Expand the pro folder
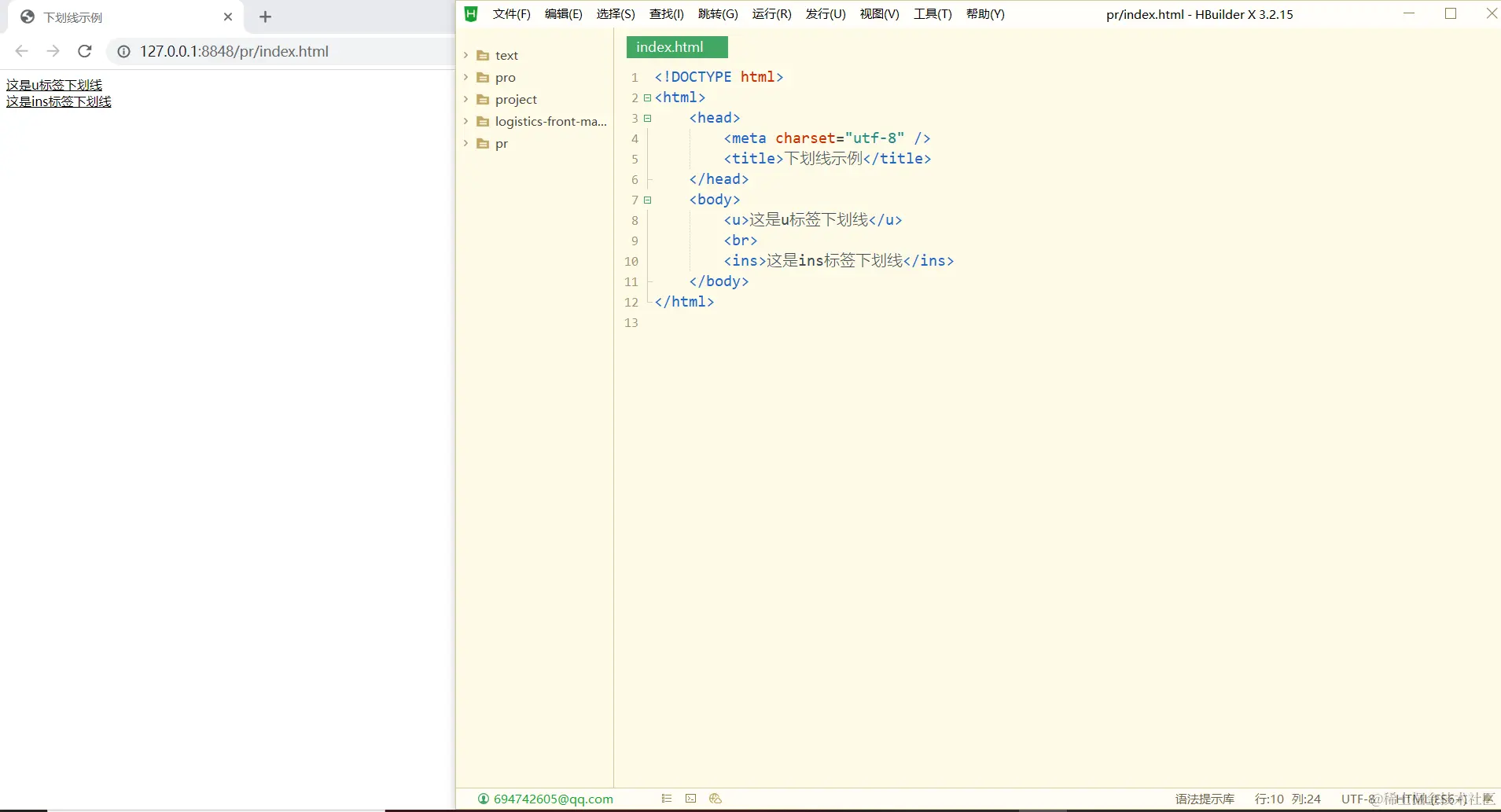Screen dimensions: 1501x812 (466, 77)
